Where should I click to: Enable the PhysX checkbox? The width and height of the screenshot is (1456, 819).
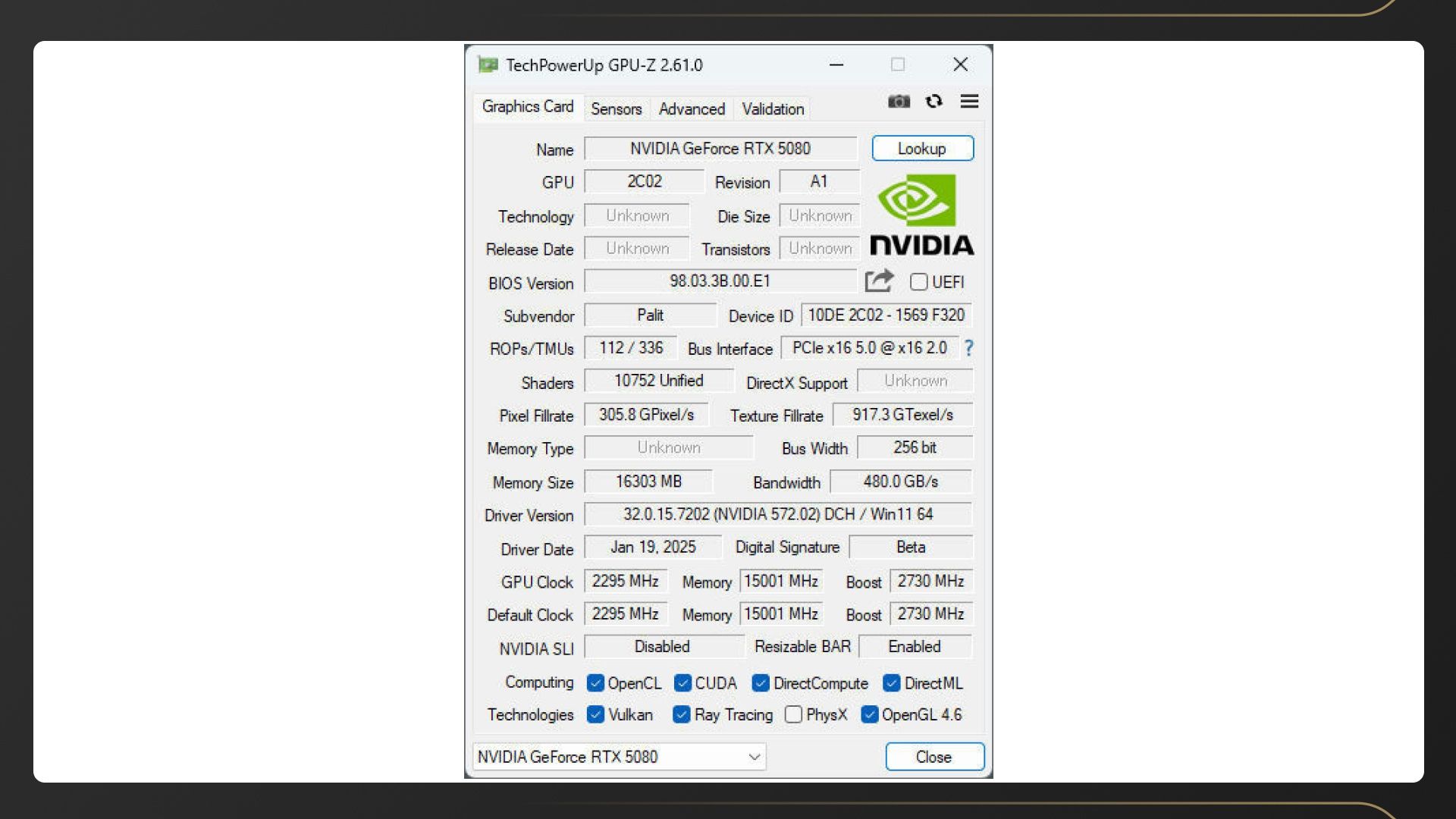793,714
